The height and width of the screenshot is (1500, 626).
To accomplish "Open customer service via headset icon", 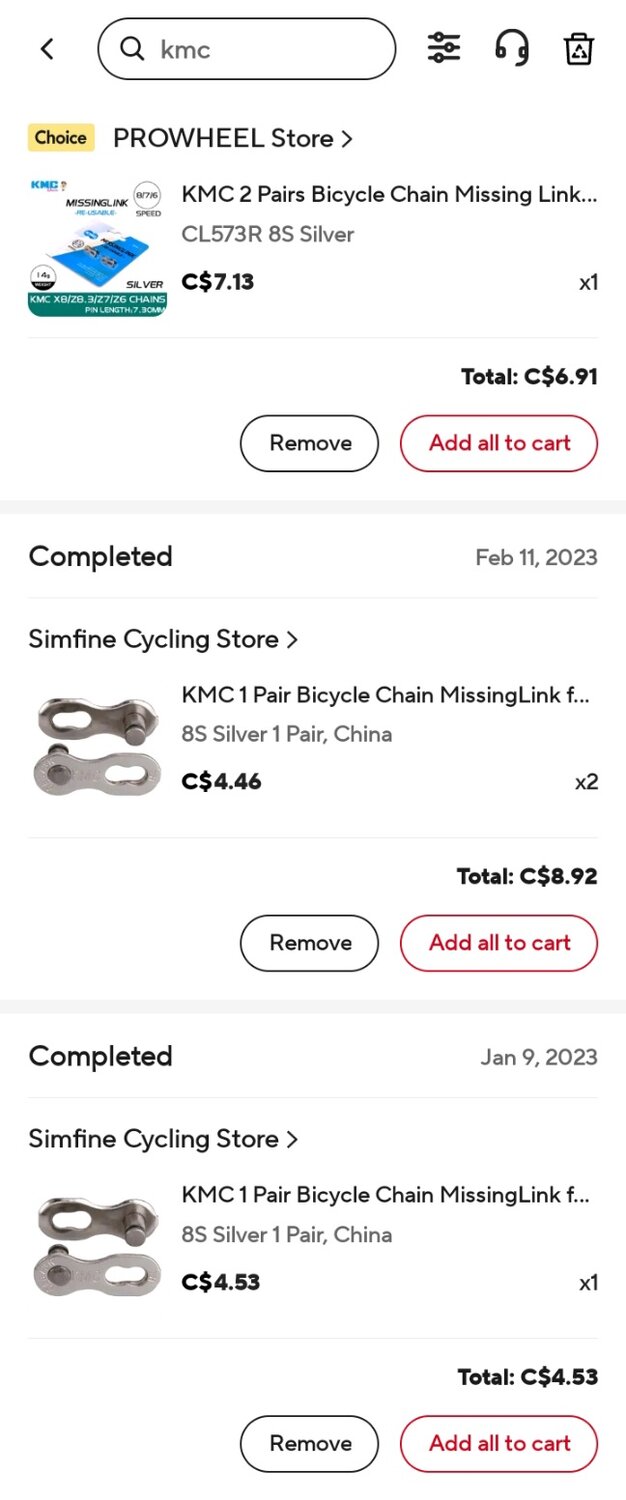I will [x=511, y=48].
